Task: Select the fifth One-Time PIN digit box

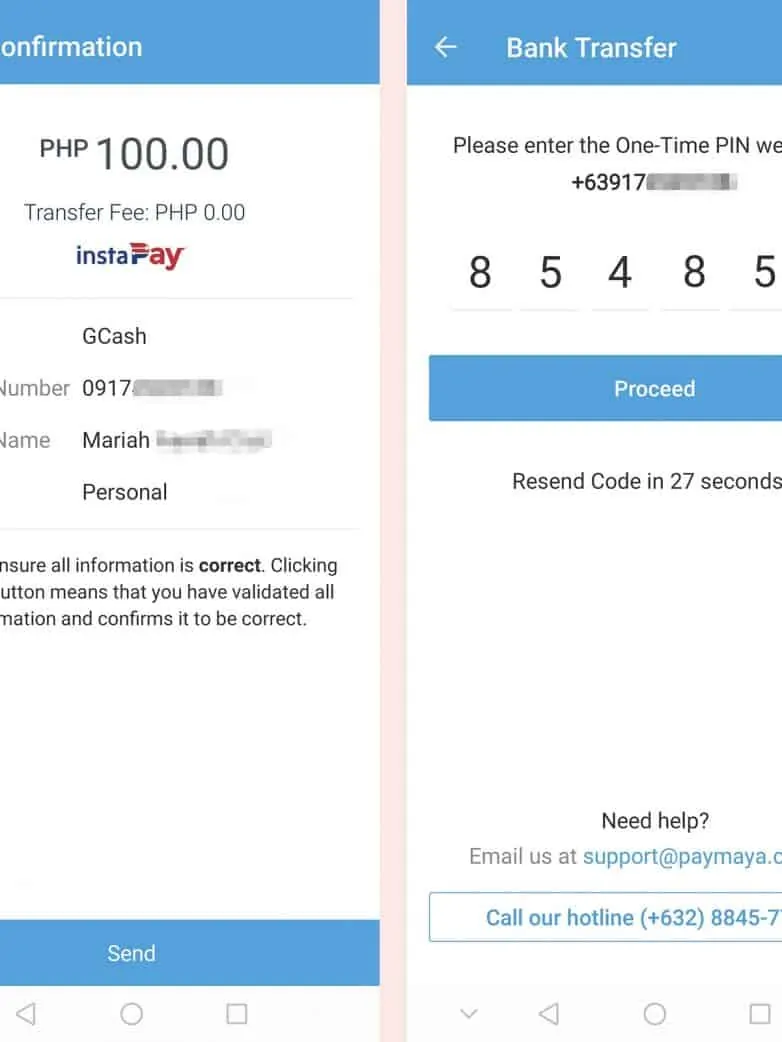Action: point(764,273)
